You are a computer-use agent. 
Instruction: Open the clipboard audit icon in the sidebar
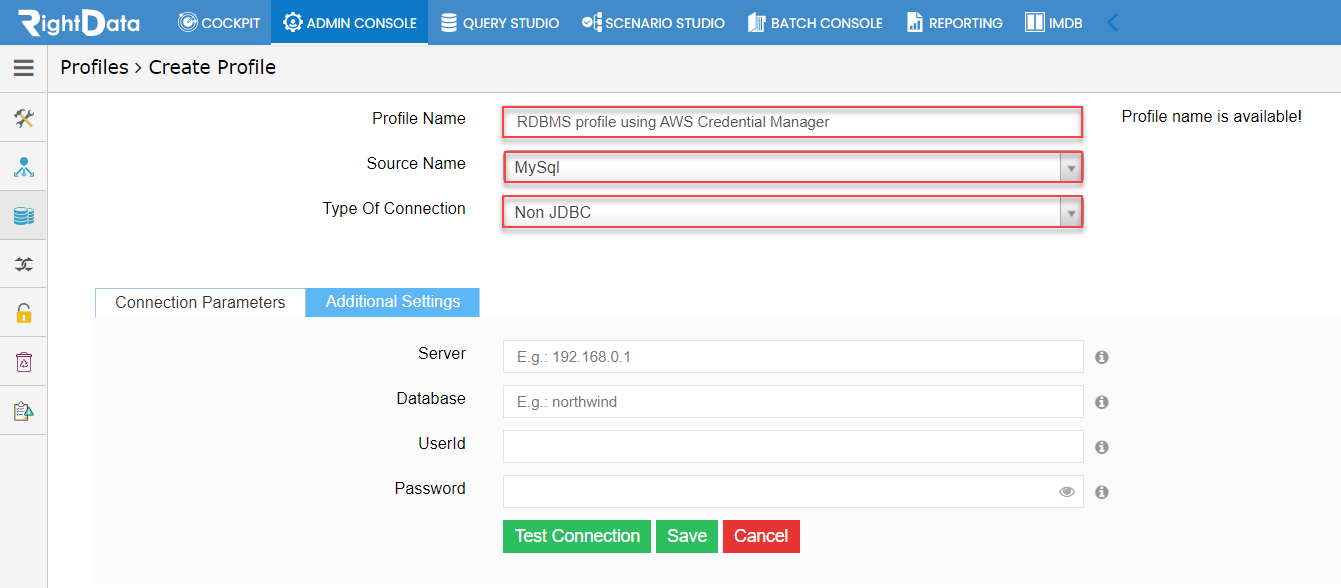[23, 409]
